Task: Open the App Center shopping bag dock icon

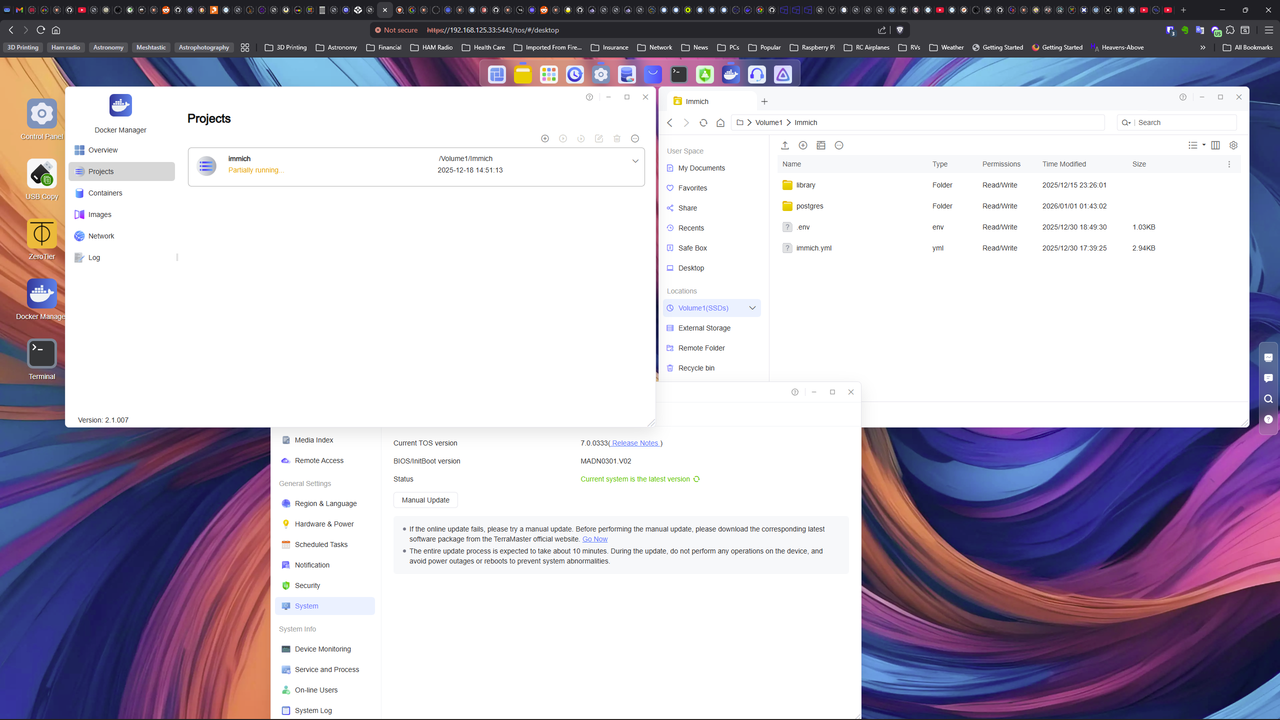Action: [653, 74]
